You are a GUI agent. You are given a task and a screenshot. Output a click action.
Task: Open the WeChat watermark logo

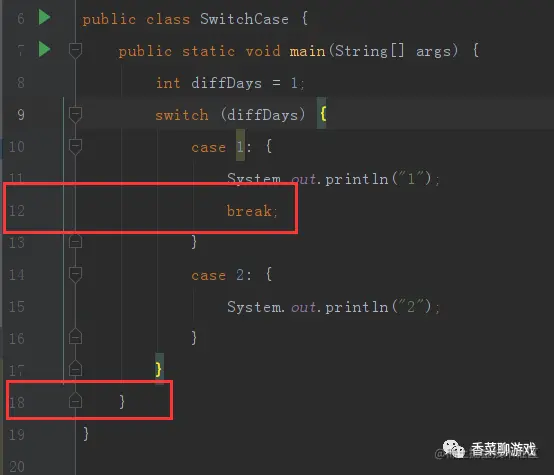pos(453,449)
